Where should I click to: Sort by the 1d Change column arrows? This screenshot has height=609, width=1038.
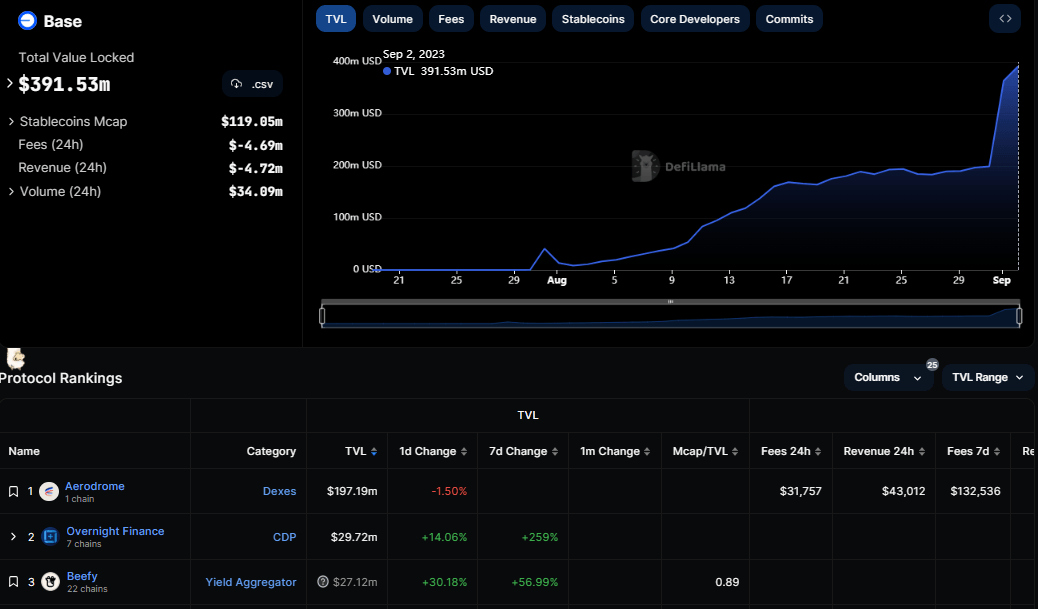coord(464,452)
